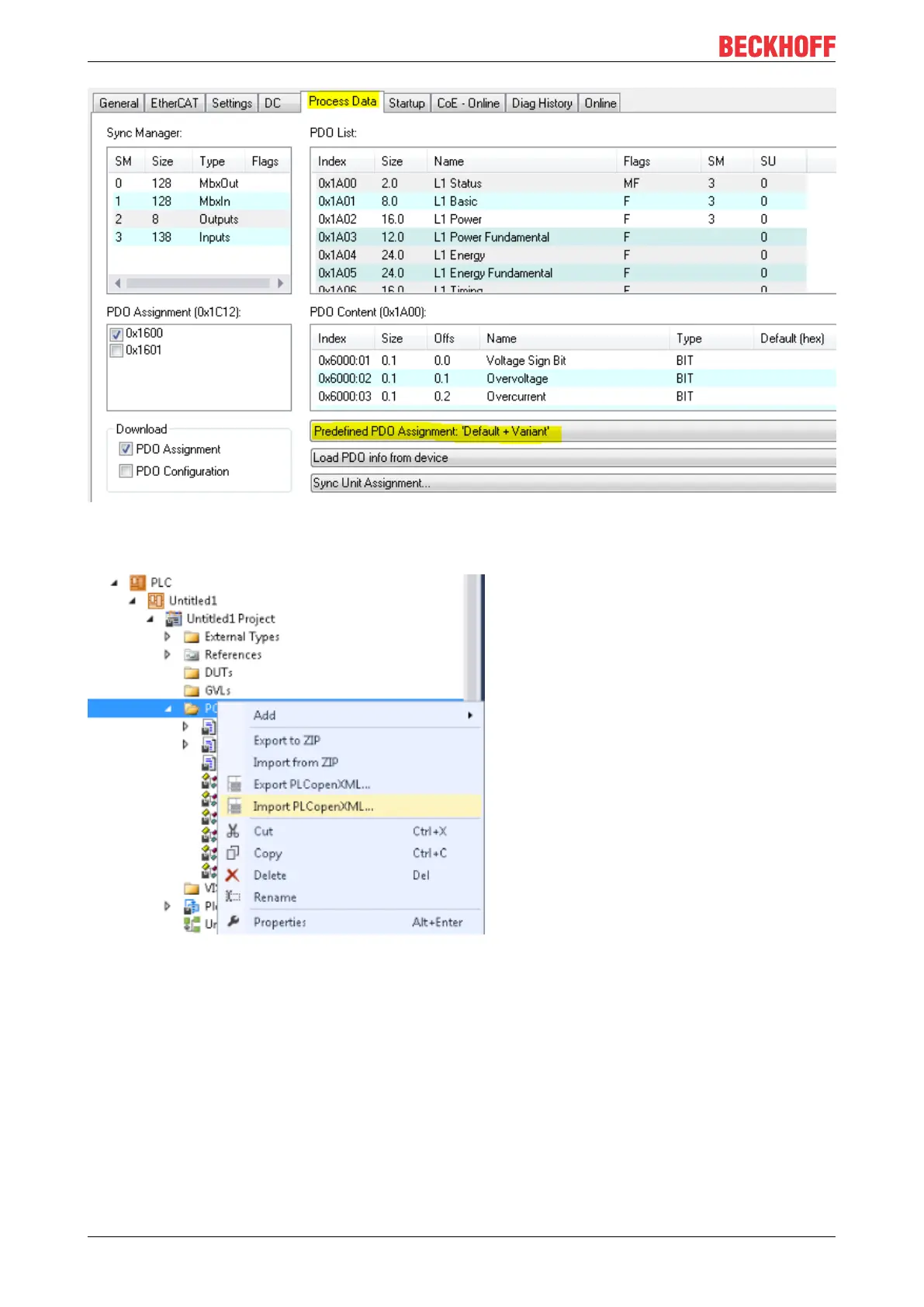The image size is (924, 1307).
Task: Select L1 Energy PDO row
Action: [559, 255]
